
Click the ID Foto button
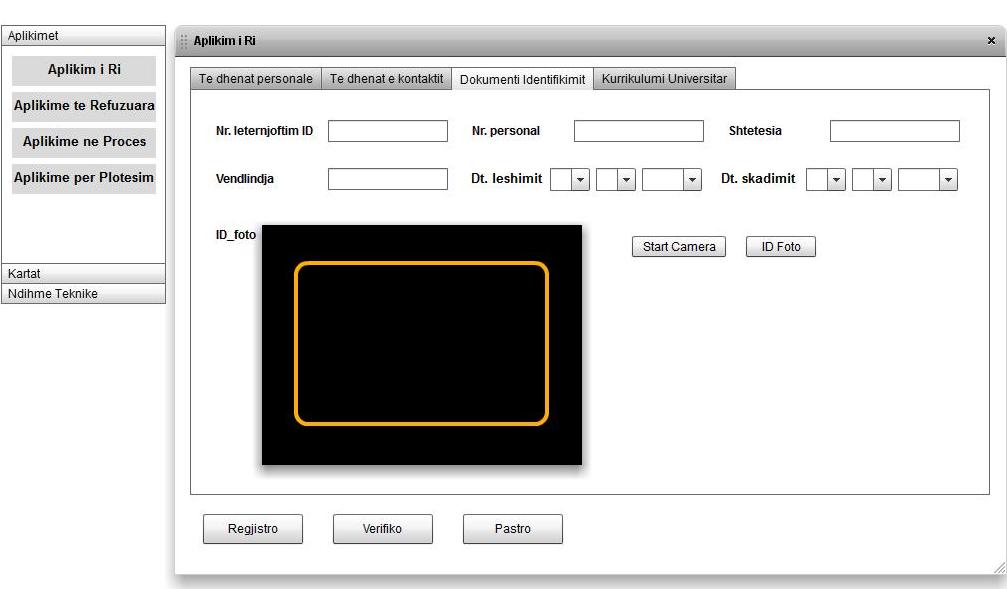click(780, 247)
